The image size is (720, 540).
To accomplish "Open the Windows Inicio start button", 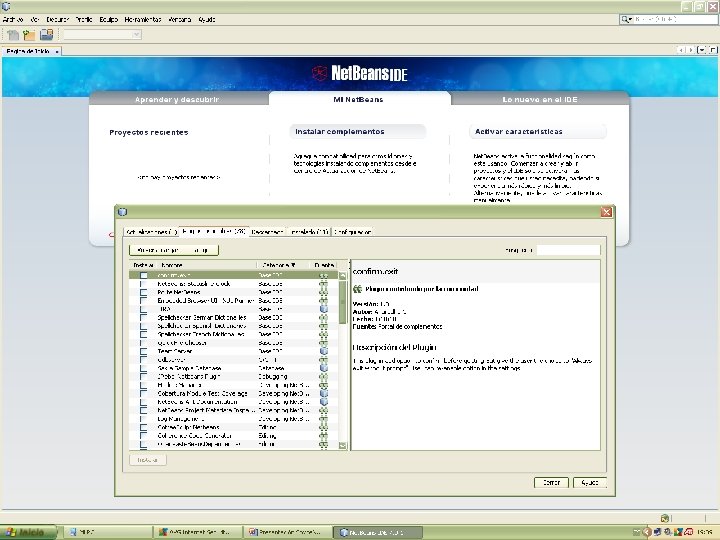I will [x=28, y=532].
